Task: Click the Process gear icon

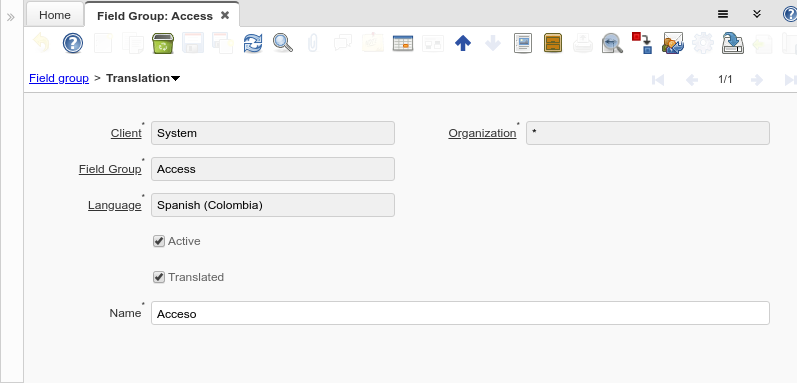Action: click(702, 43)
